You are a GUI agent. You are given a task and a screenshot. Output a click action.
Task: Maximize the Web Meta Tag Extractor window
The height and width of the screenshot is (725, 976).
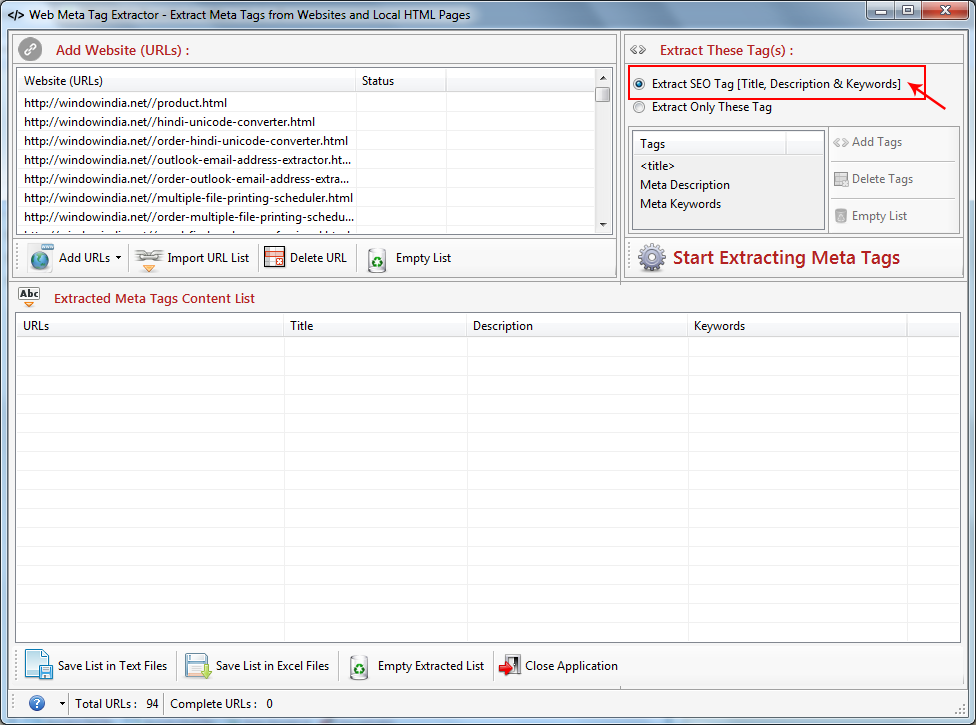point(908,10)
